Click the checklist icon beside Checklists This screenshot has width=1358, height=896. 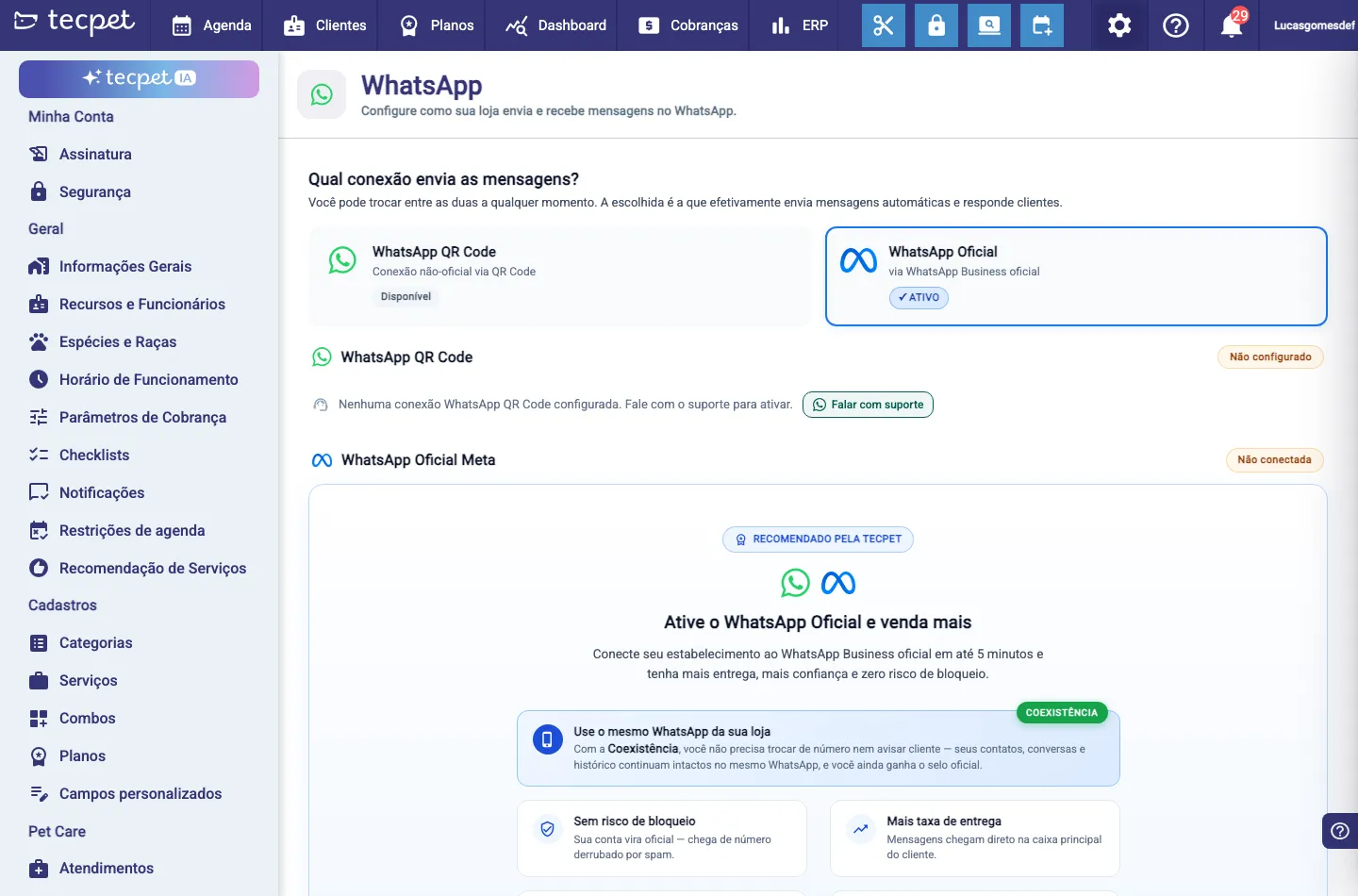pos(39,455)
